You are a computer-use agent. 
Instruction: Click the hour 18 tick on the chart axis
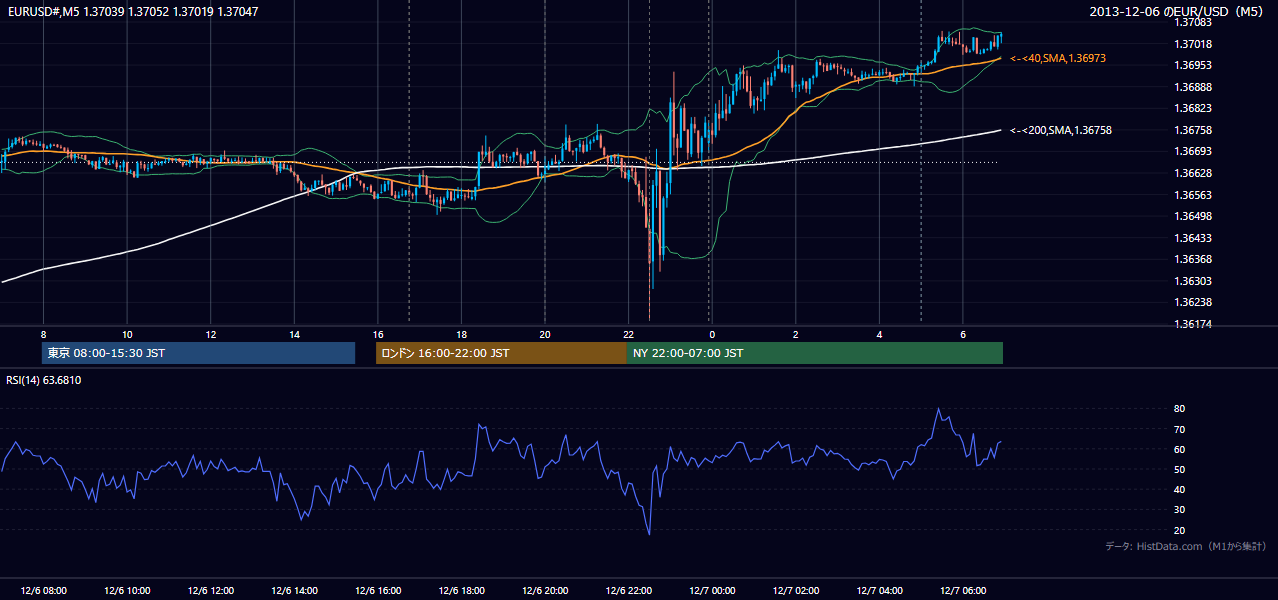(461, 334)
